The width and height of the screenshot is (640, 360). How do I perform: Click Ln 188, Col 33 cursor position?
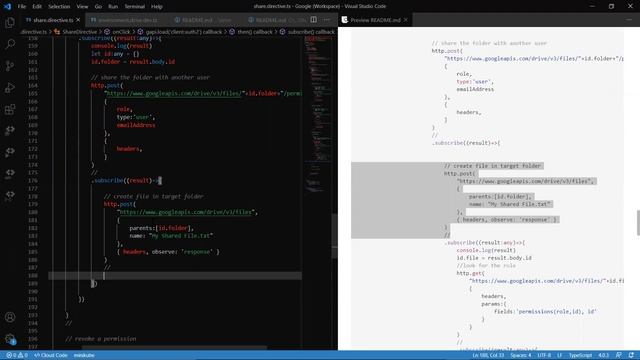point(488,355)
